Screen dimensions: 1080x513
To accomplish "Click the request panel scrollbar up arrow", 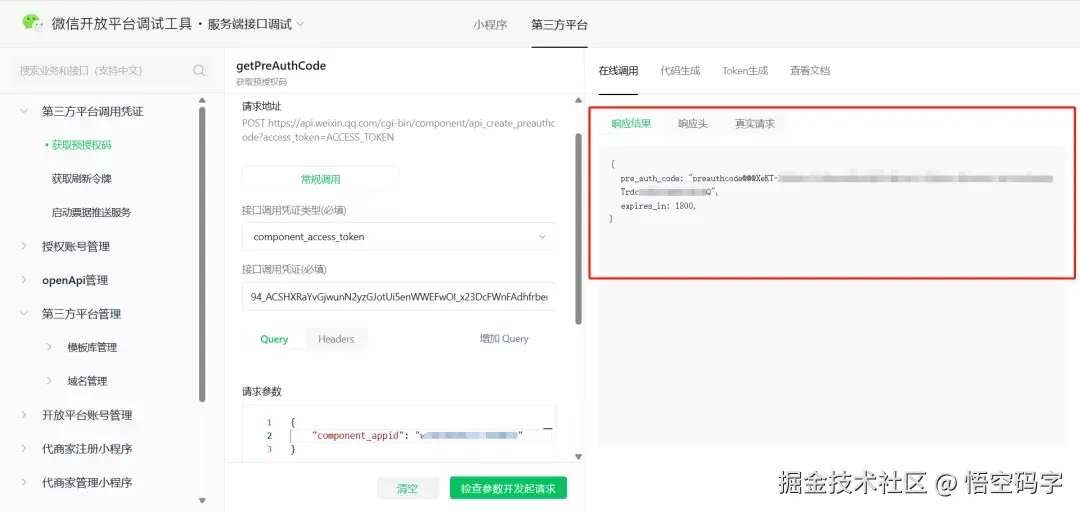I will tap(579, 101).
